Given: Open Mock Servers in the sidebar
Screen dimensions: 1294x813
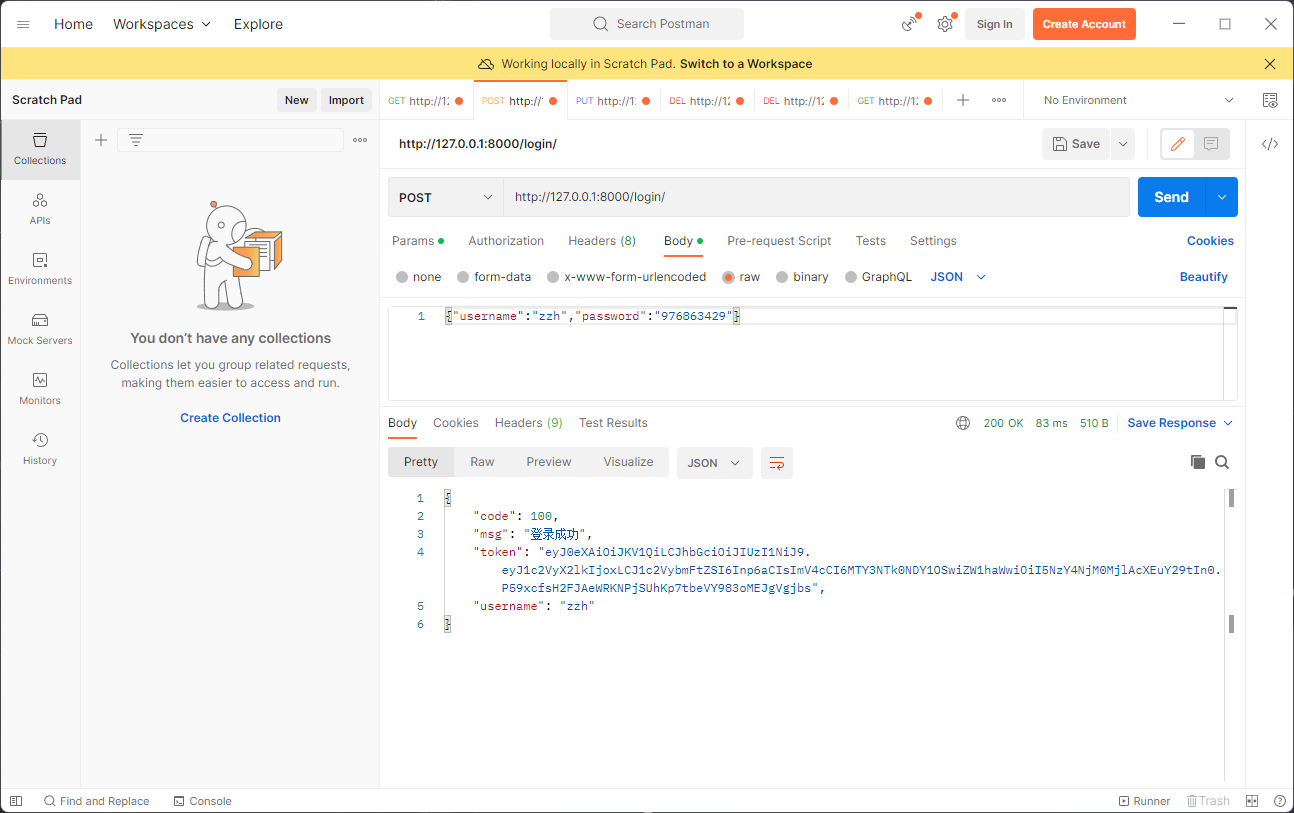Looking at the screenshot, I should (x=40, y=329).
